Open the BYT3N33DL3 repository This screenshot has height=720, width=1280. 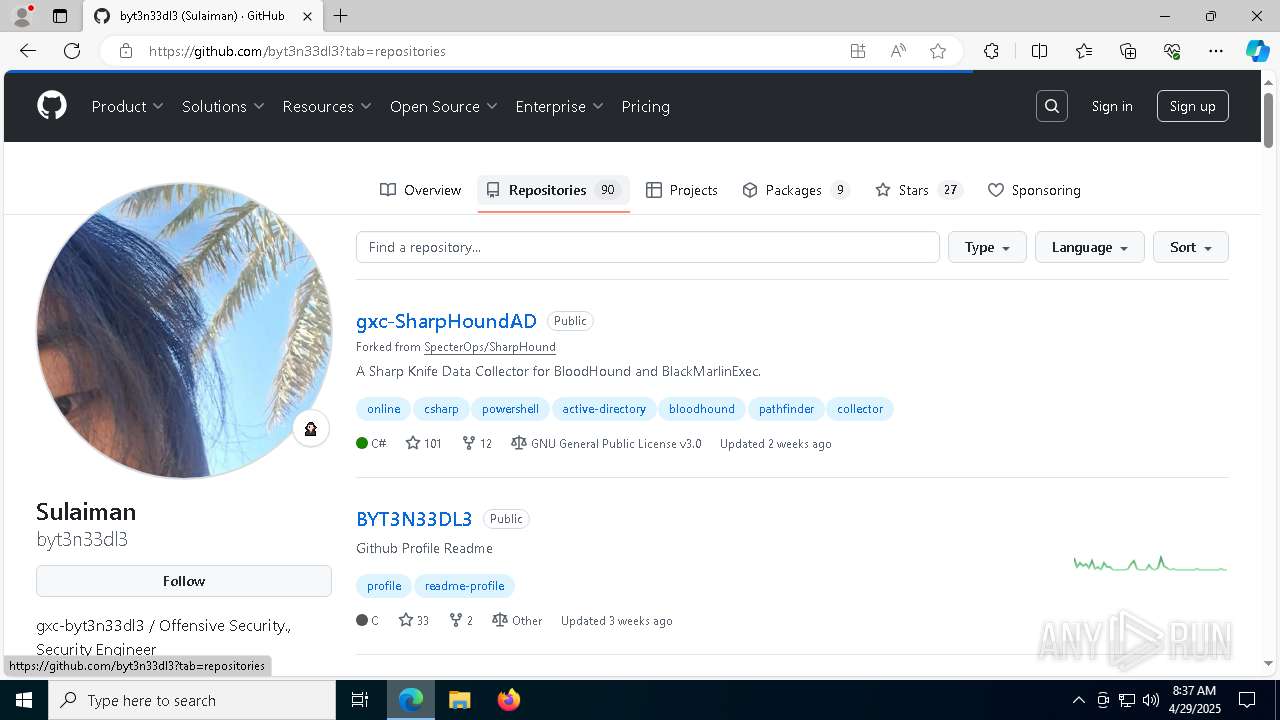(414, 519)
